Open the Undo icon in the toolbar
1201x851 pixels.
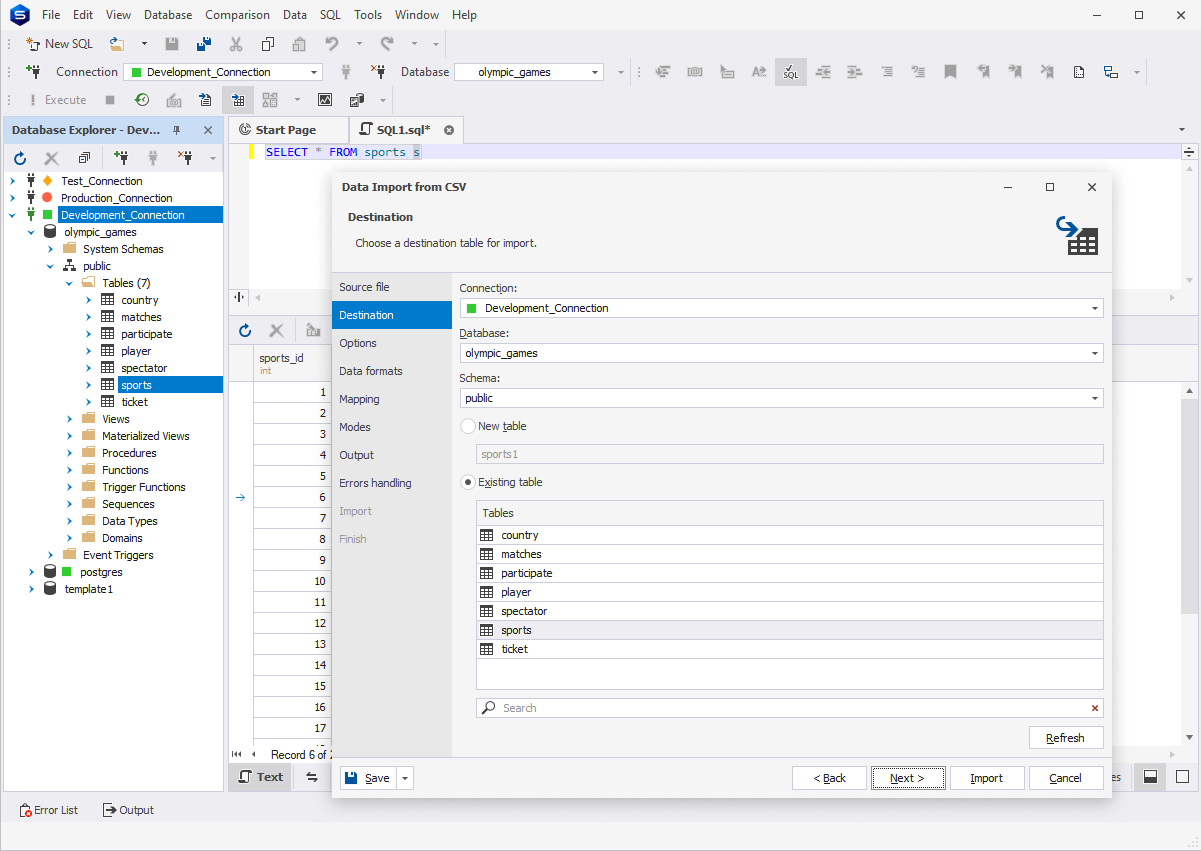[x=330, y=43]
